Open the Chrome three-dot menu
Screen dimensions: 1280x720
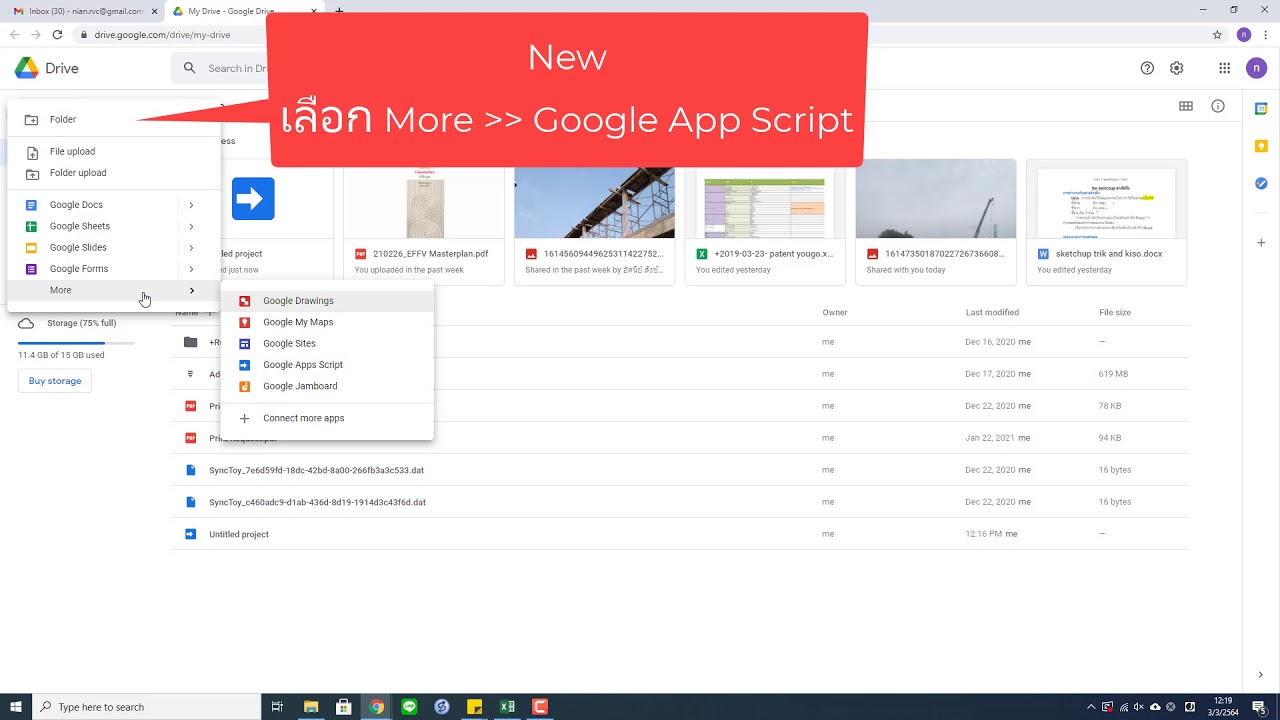pyautogui.click(x=1266, y=34)
